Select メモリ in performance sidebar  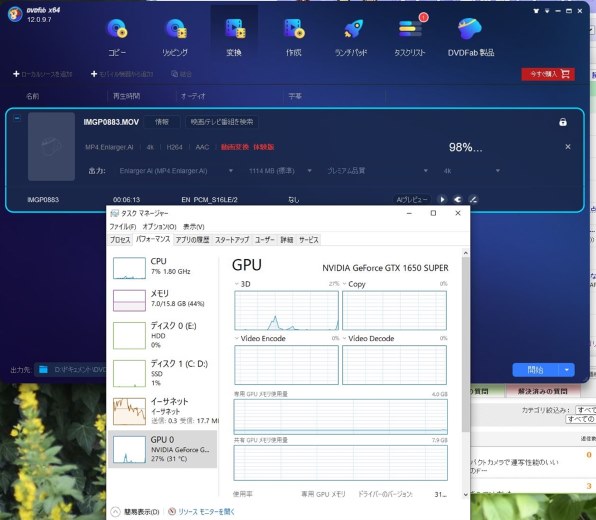tap(163, 300)
